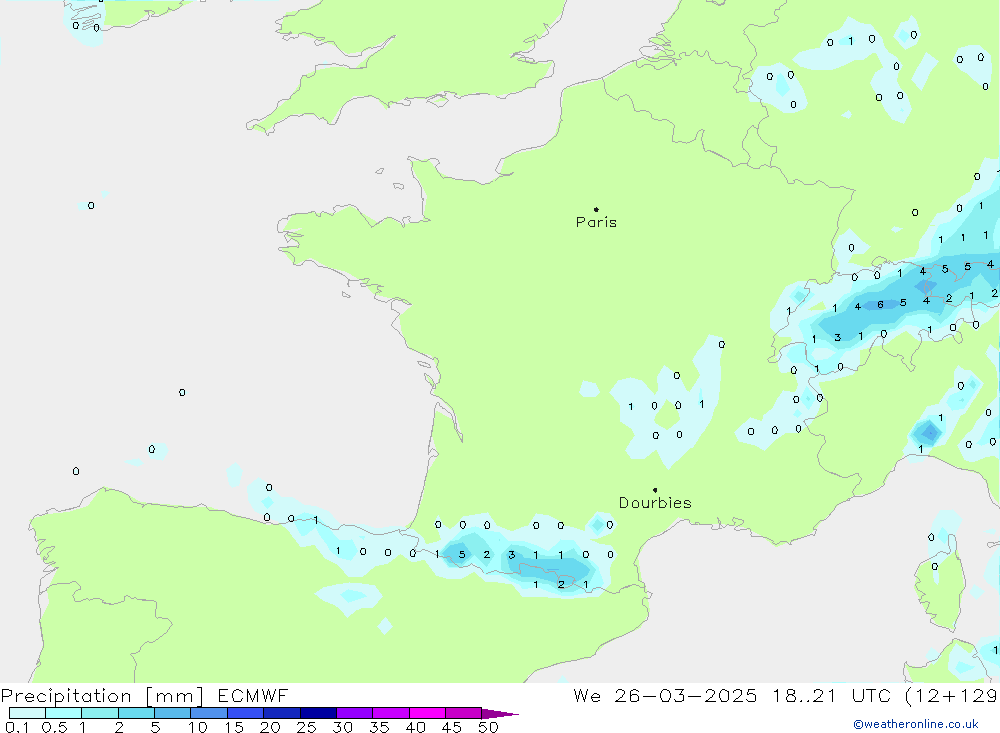Pick the 30–35 mm violet legend swatch
This screenshot has height=733, width=1000.
click(355, 713)
